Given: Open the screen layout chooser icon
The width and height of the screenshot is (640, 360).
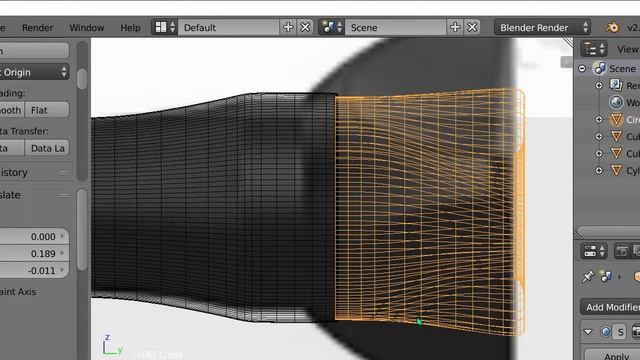Looking at the screenshot, I should (164, 27).
